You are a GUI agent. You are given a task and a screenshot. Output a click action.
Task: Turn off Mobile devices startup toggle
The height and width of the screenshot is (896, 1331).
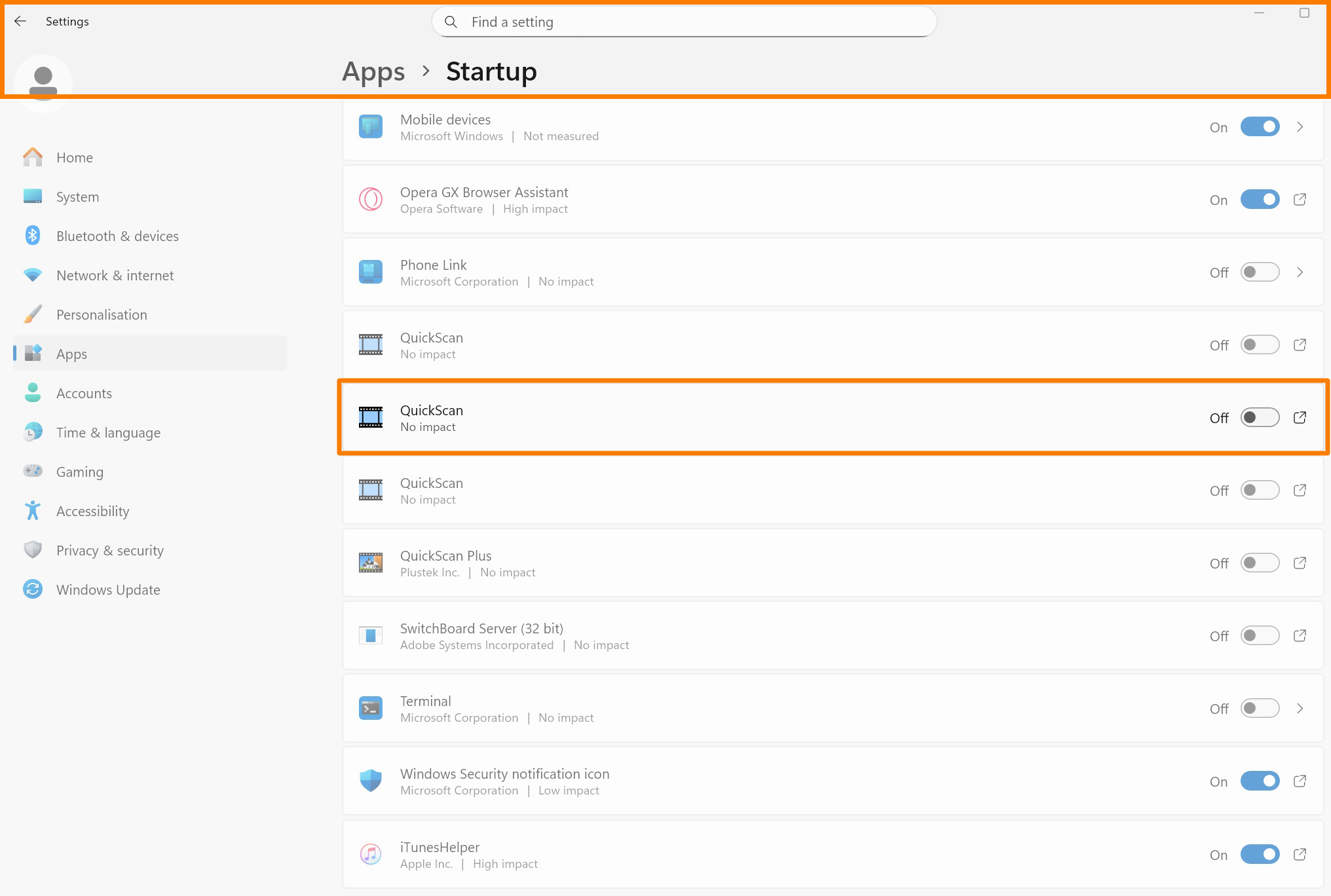(x=1260, y=127)
